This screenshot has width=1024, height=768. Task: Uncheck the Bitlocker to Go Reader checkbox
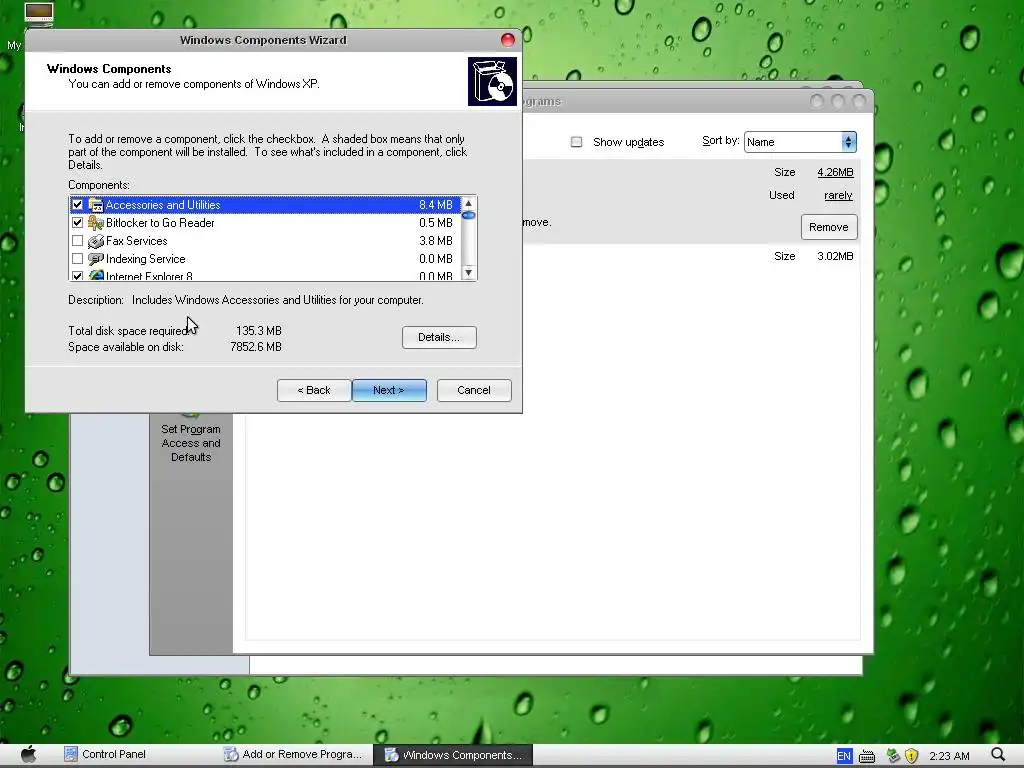77,223
